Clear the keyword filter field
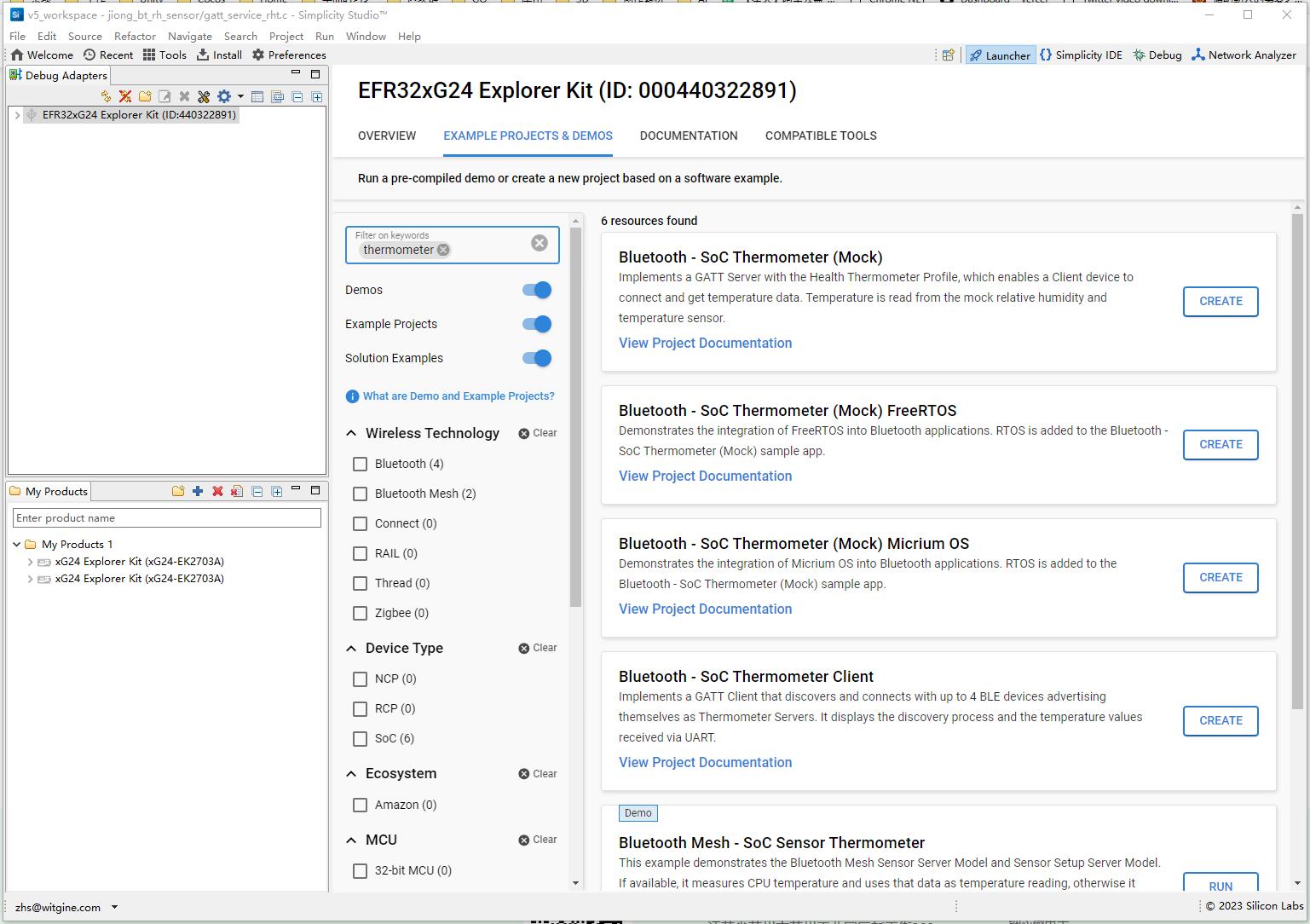 540,243
